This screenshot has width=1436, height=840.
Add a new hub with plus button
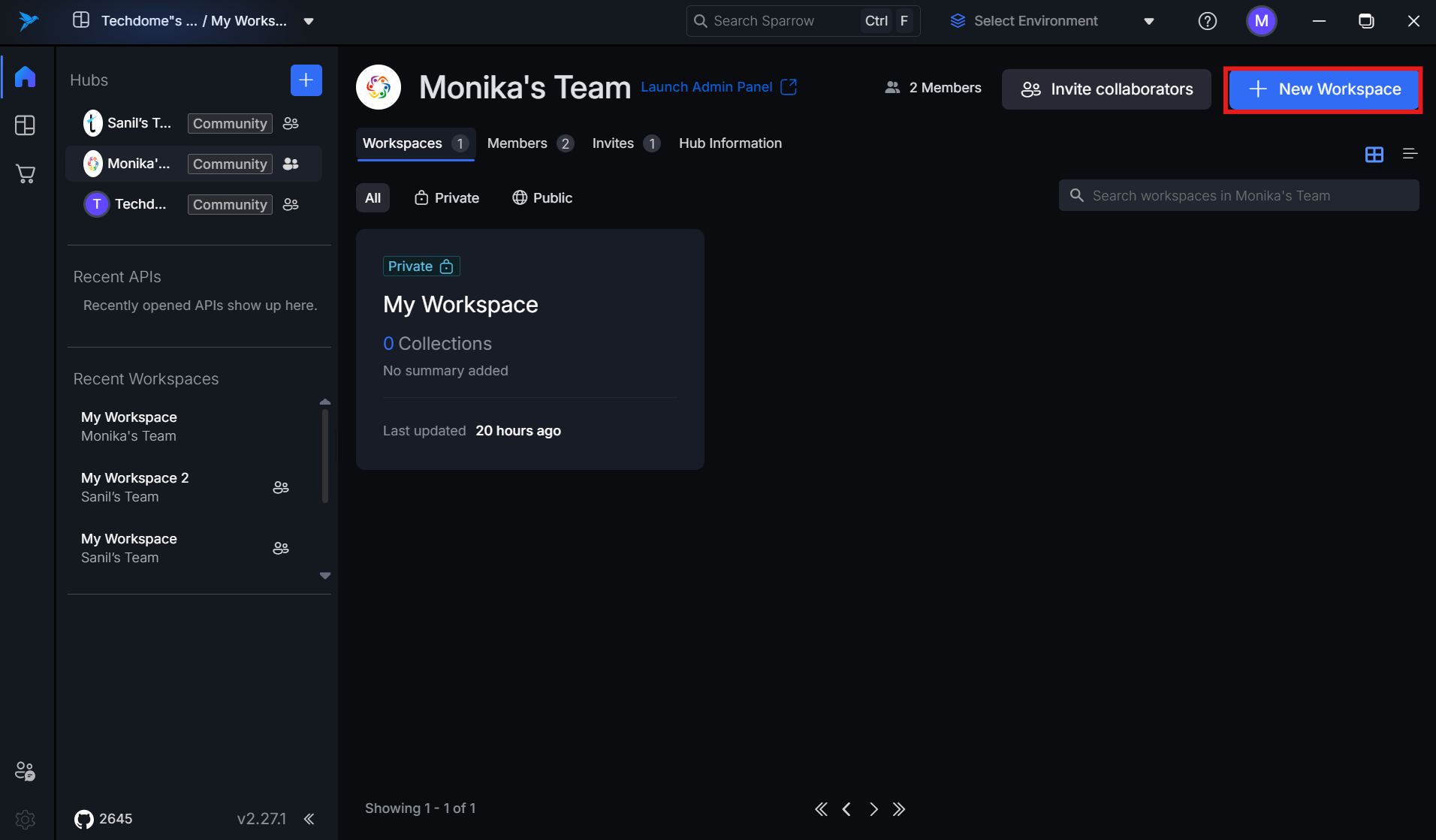[306, 80]
